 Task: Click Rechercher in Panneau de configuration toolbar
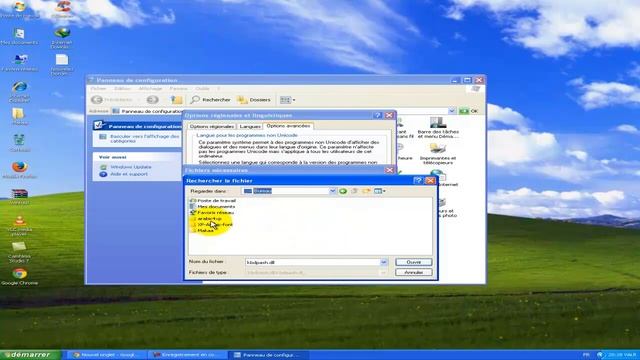point(211,100)
